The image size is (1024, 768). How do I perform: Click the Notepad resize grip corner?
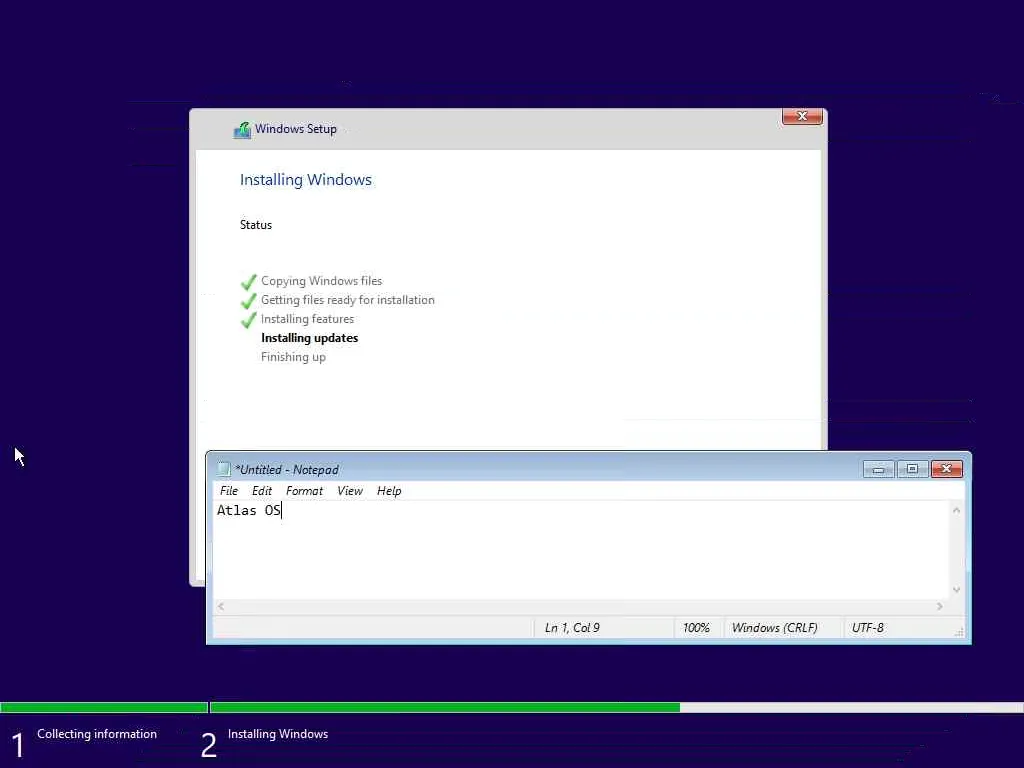click(x=959, y=632)
